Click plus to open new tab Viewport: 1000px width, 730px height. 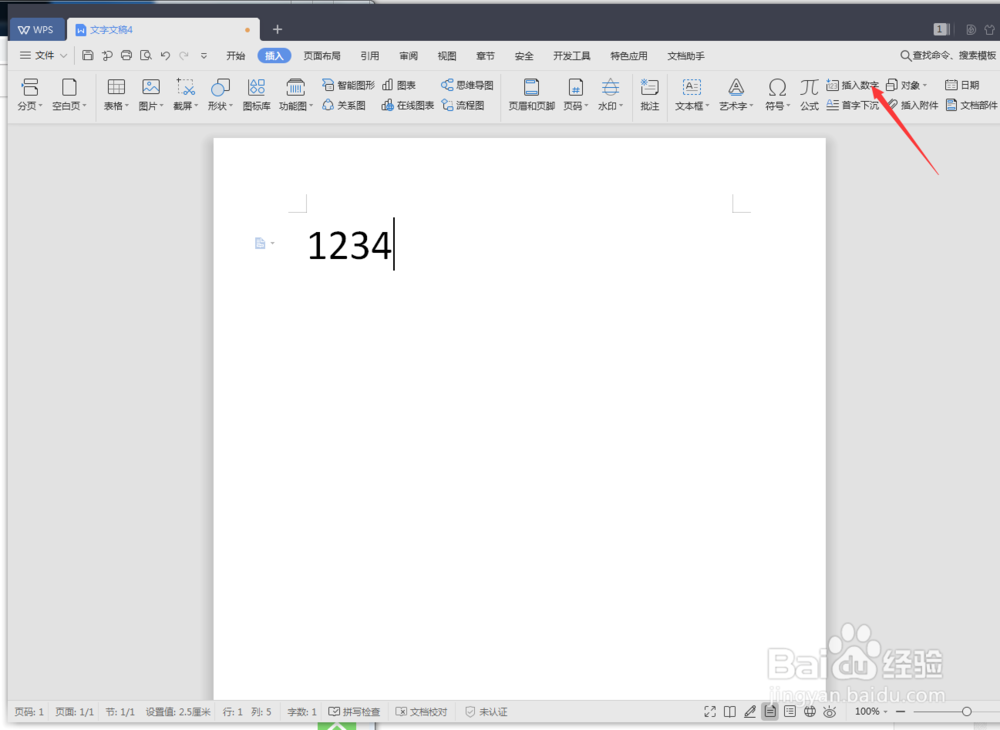pos(277,29)
